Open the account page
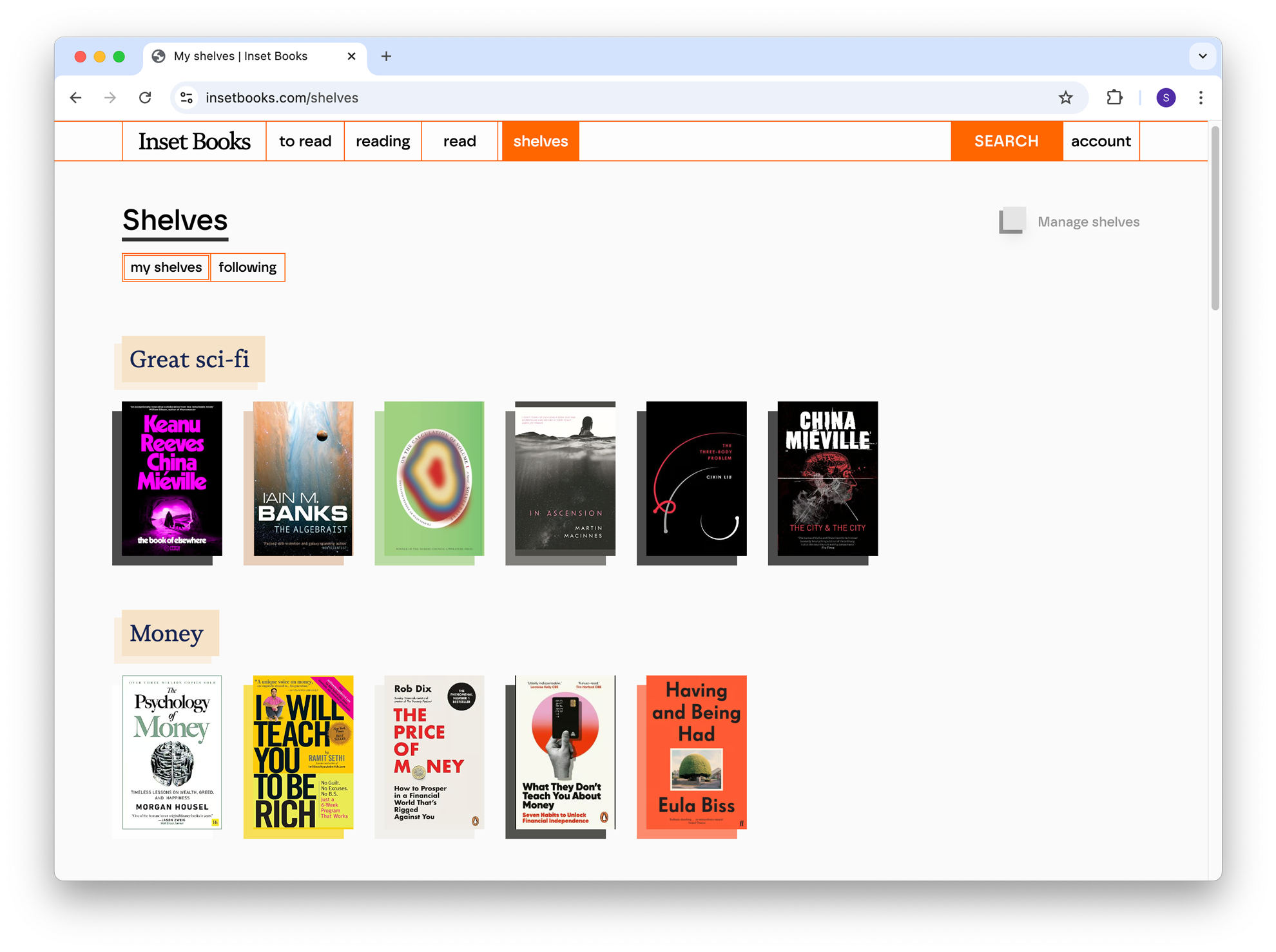The image size is (1276, 952). 1101,140
